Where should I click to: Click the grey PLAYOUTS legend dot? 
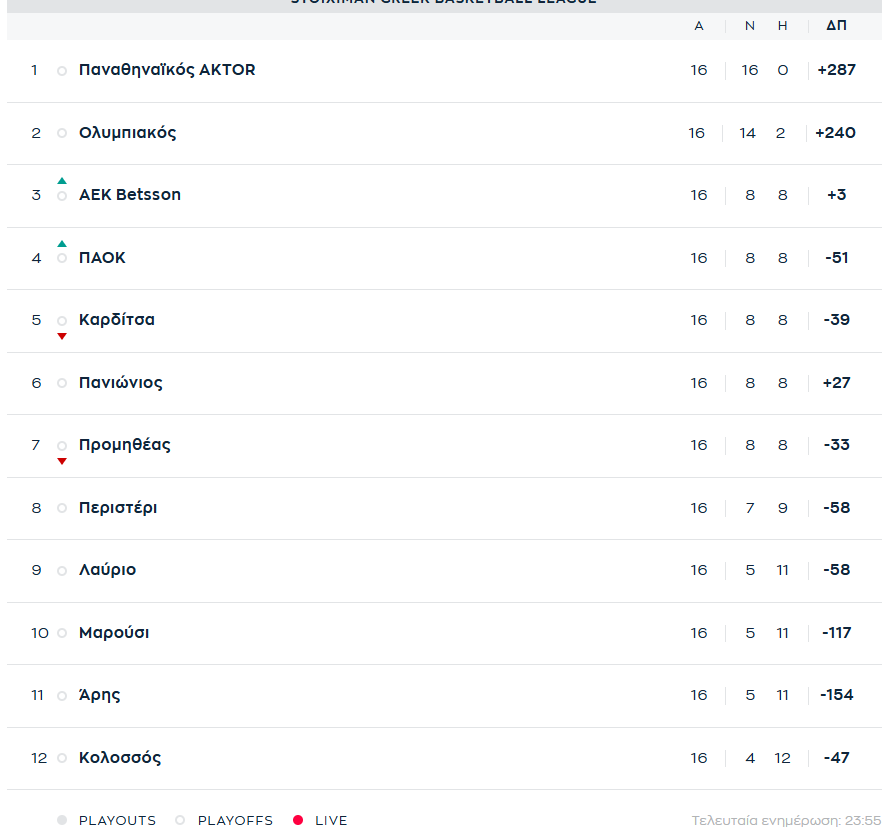pyautogui.click(x=62, y=820)
